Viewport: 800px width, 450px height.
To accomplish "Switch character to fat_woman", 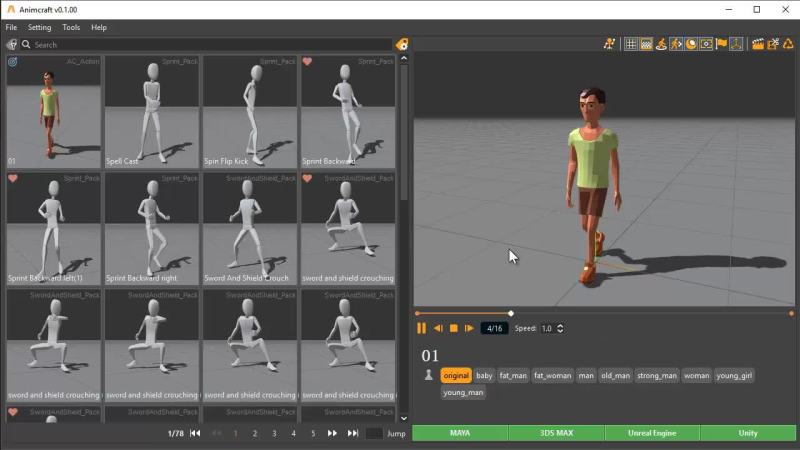I will [x=553, y=376].
